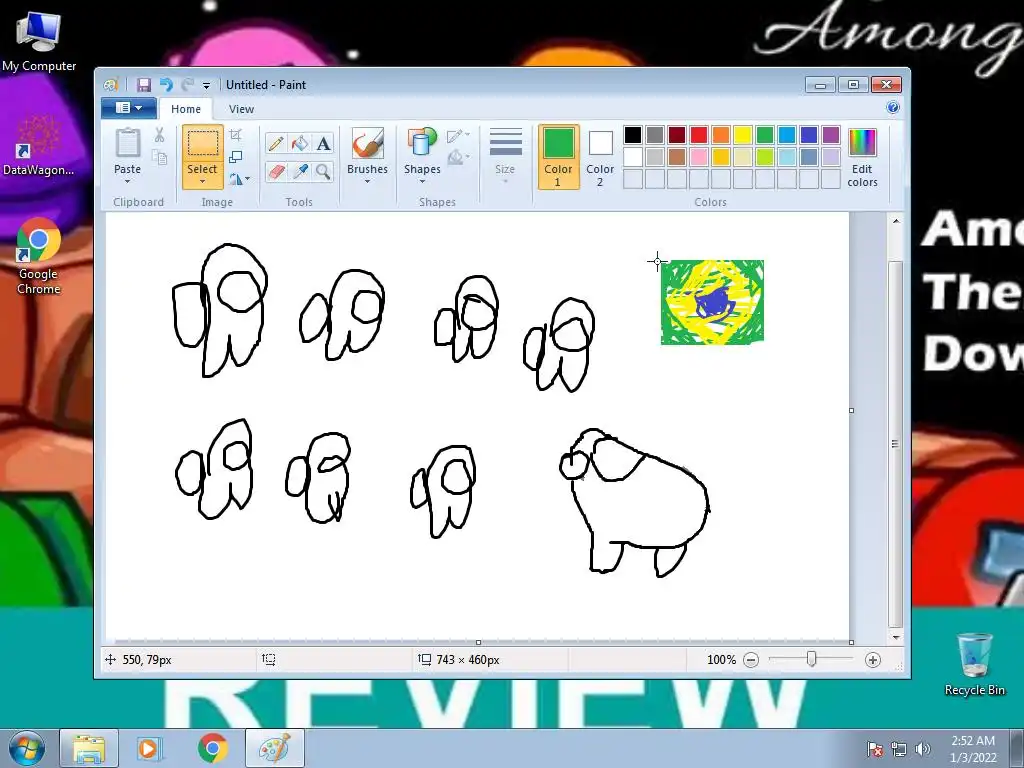Activate Color 1 selector
This screenshot has width=1024, height=768.
pyautogui.click(x=558, y=157)
